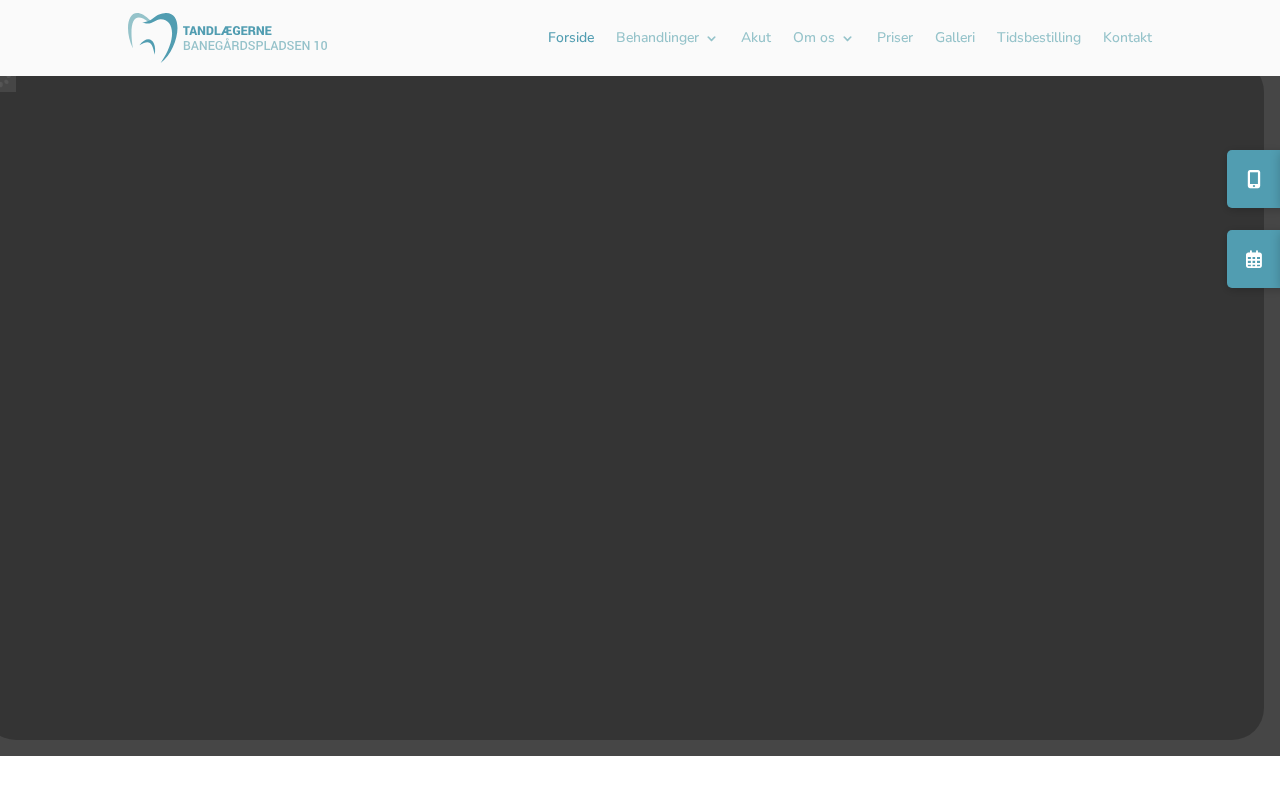View the Priser page
The image size is (1280, 800).
point(895,38)
